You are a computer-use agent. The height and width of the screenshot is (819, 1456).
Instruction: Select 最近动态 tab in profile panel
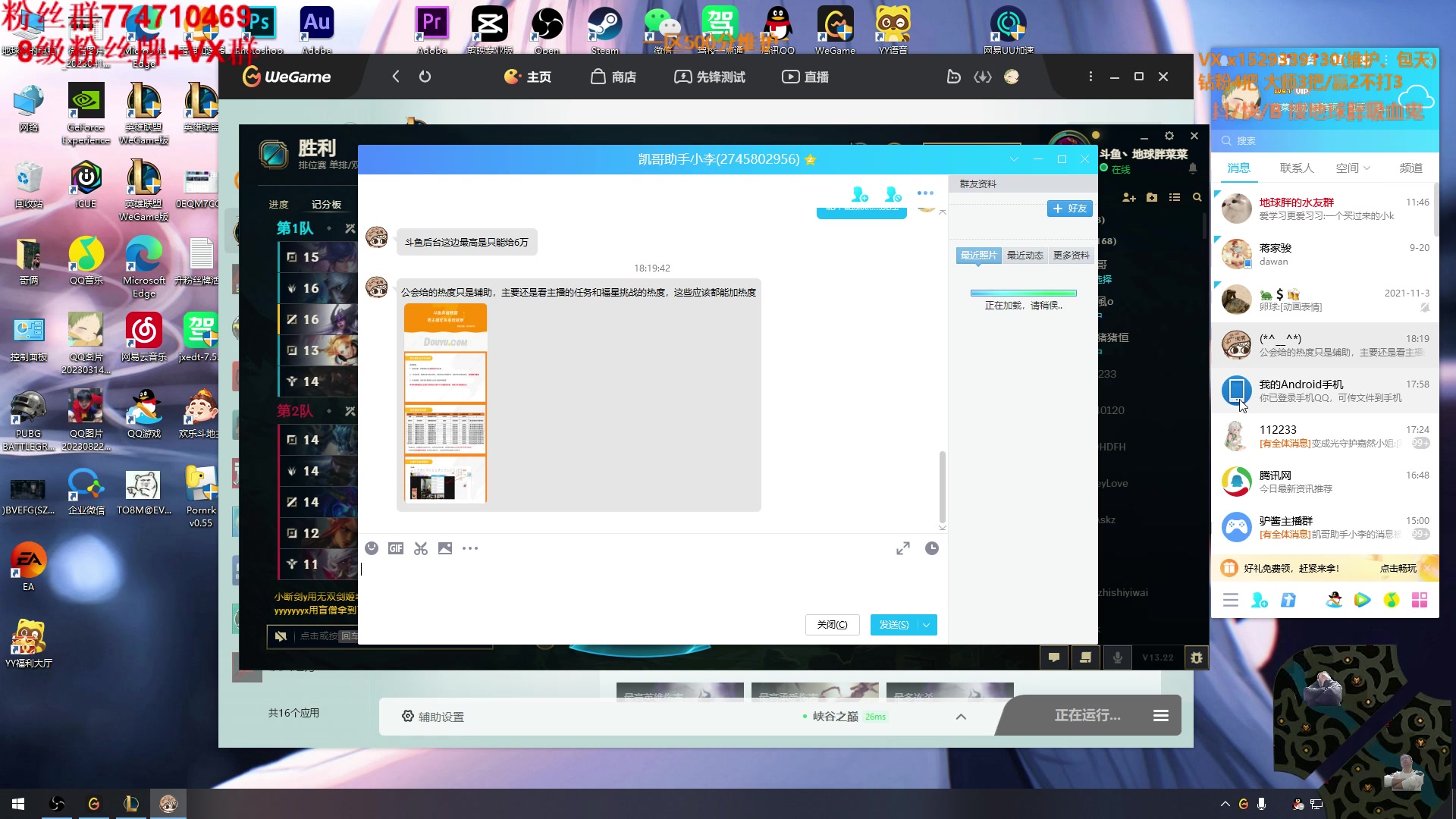tap(1025, 256)
